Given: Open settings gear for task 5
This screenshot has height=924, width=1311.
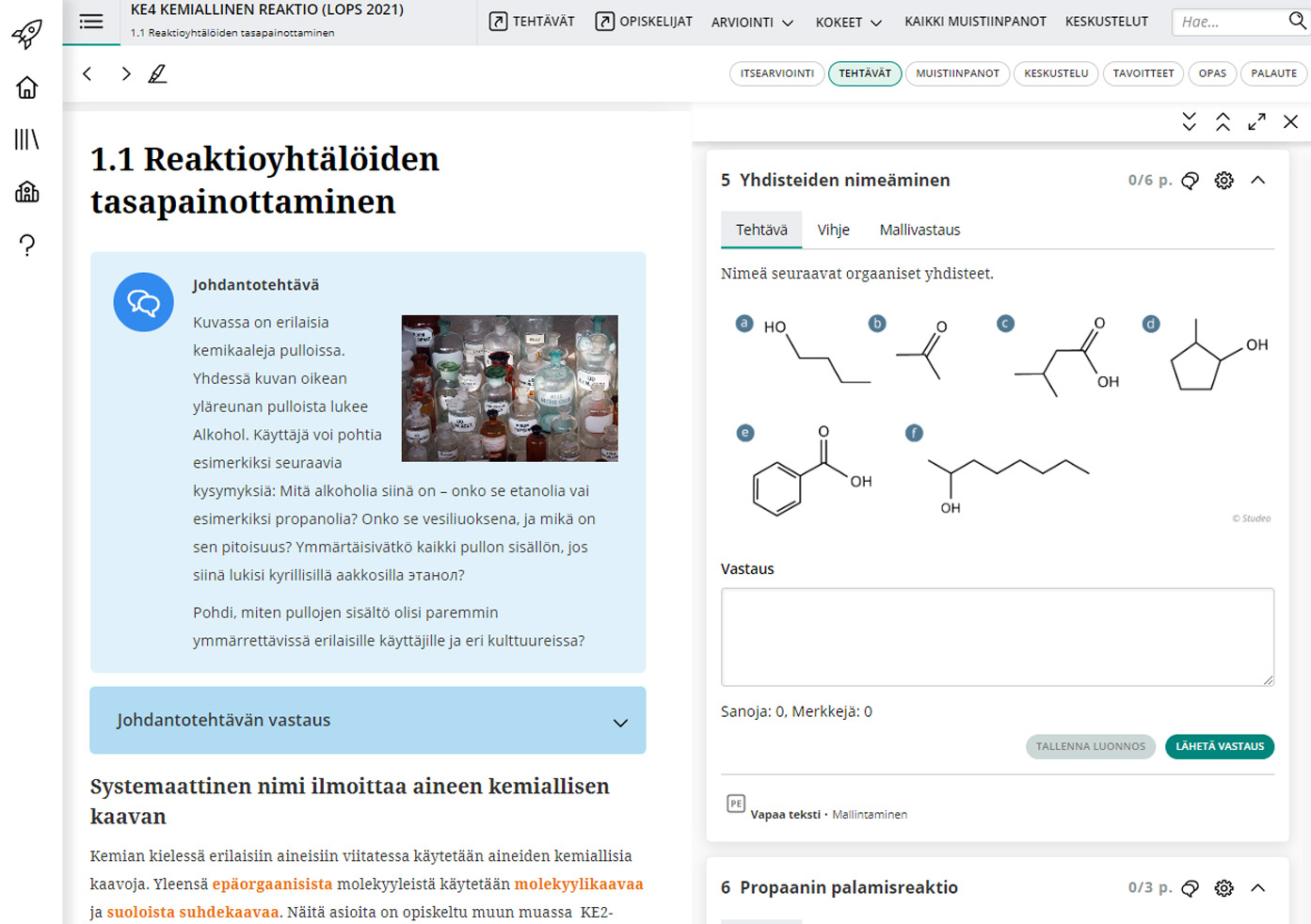Looking at the screenshot, I should point(1223,181).
